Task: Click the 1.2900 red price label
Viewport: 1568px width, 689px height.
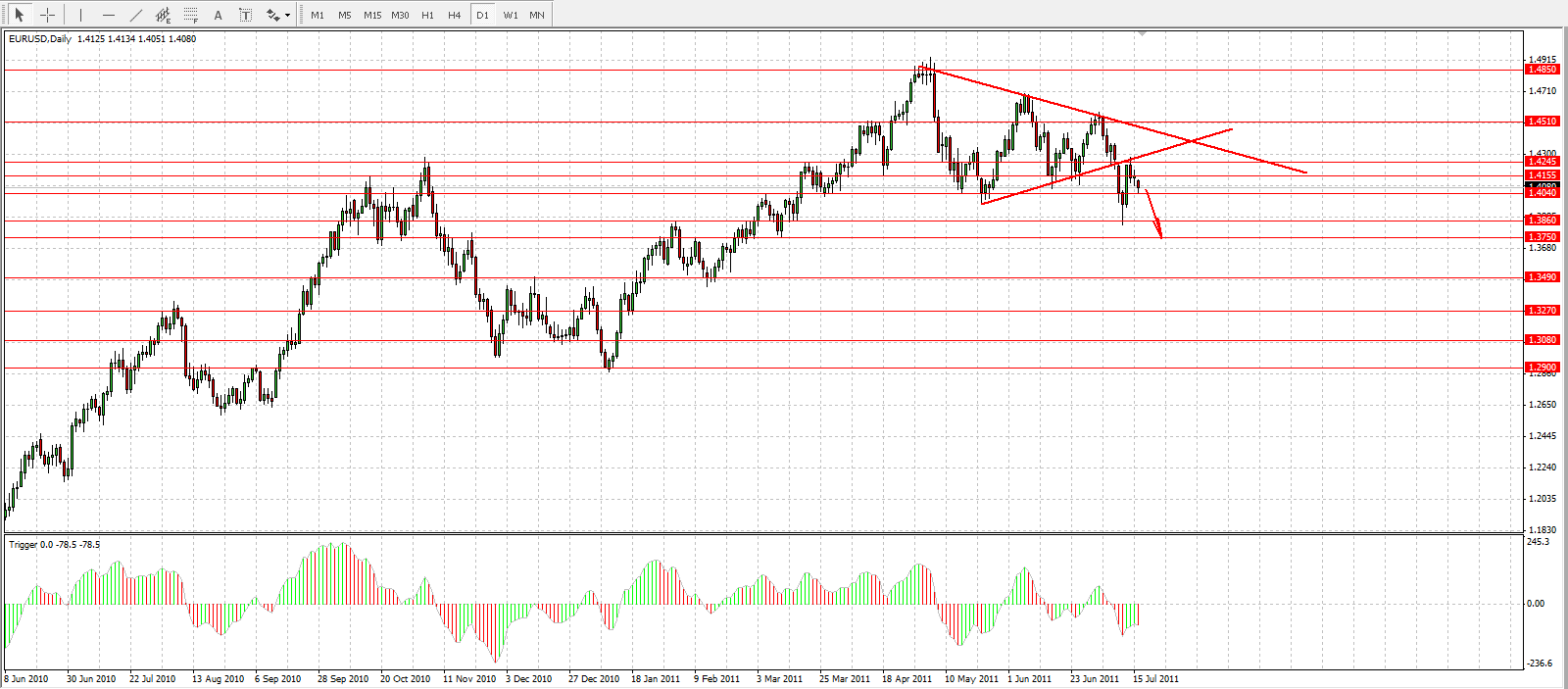Action: [1543, 368]
